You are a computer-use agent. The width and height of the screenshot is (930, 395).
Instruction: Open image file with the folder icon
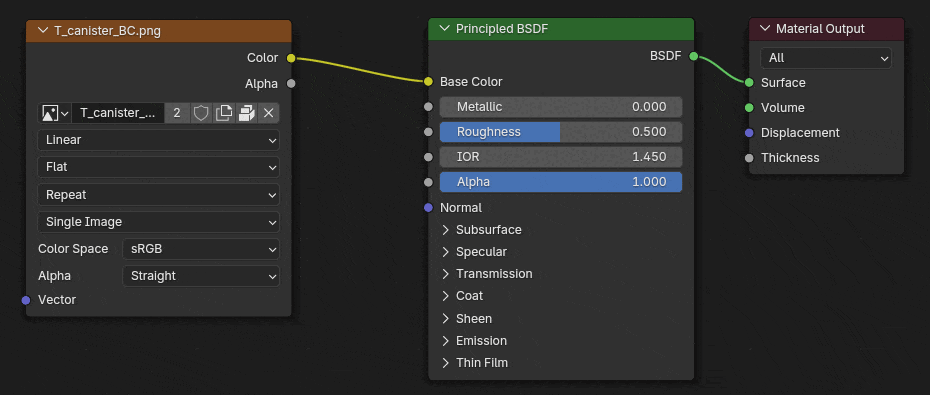(246, 113)
